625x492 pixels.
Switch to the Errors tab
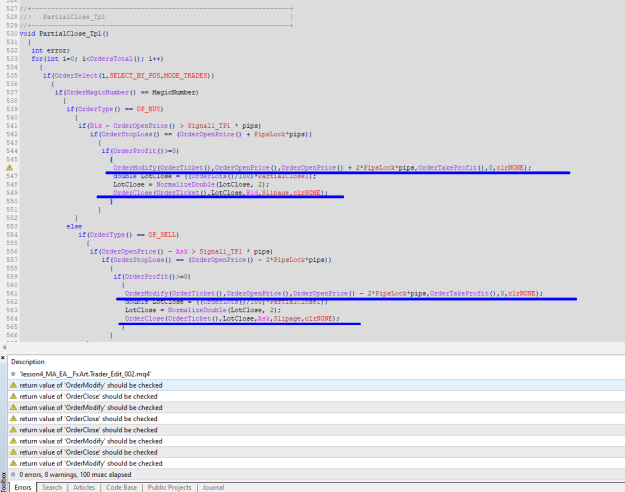(x=23, y=487)
